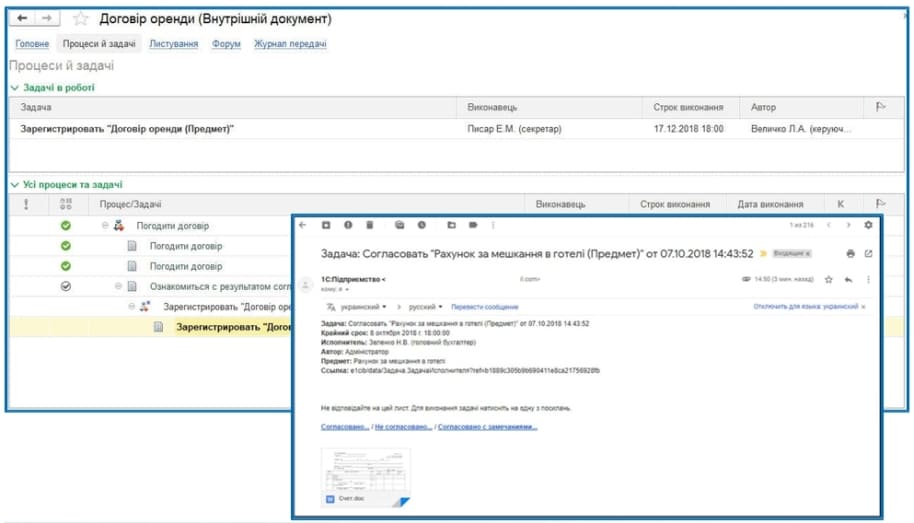Collapse the "Усі процеси та задачі" section
This screenshot has width=914, height=523.
click(14, 185)
